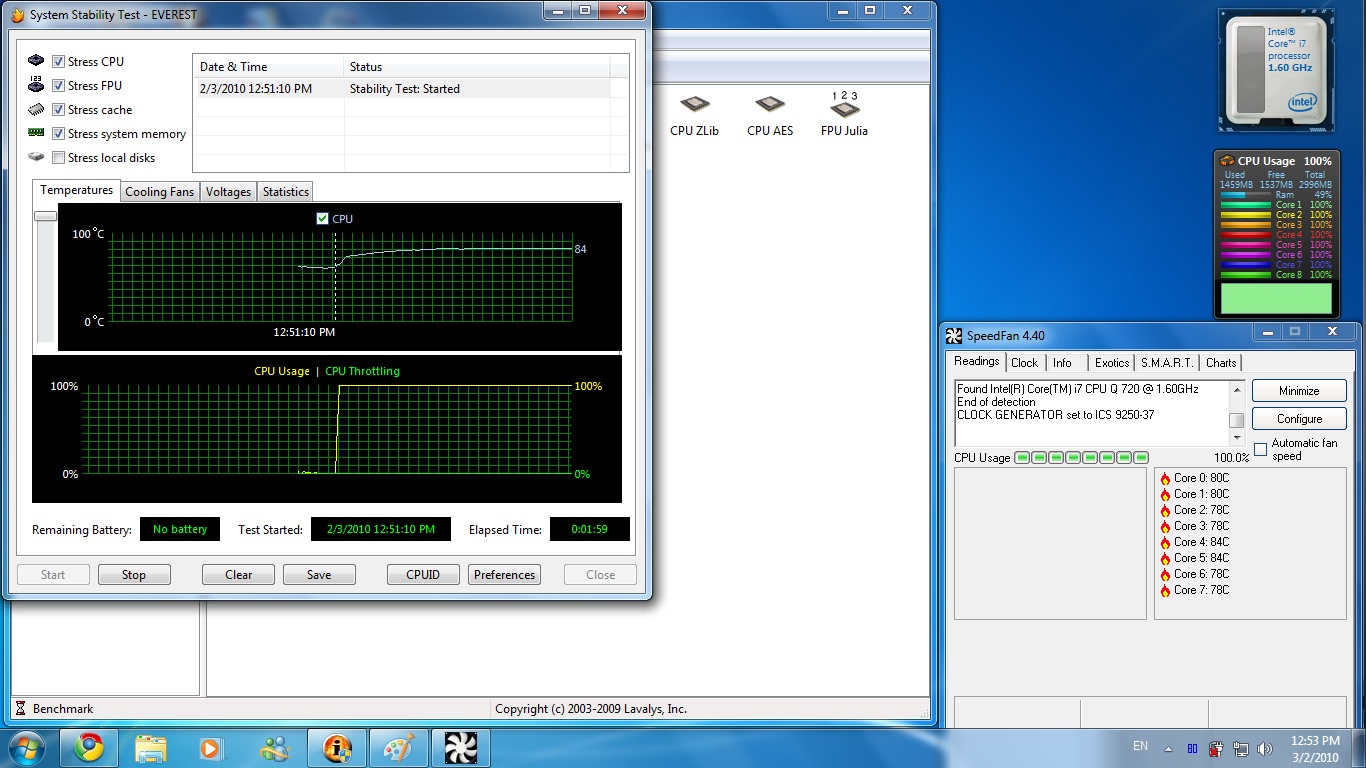Enable Automatic fan speed in SpeedFan
The height and width of the screenshot is (768, 1366).
point(1260,449)
